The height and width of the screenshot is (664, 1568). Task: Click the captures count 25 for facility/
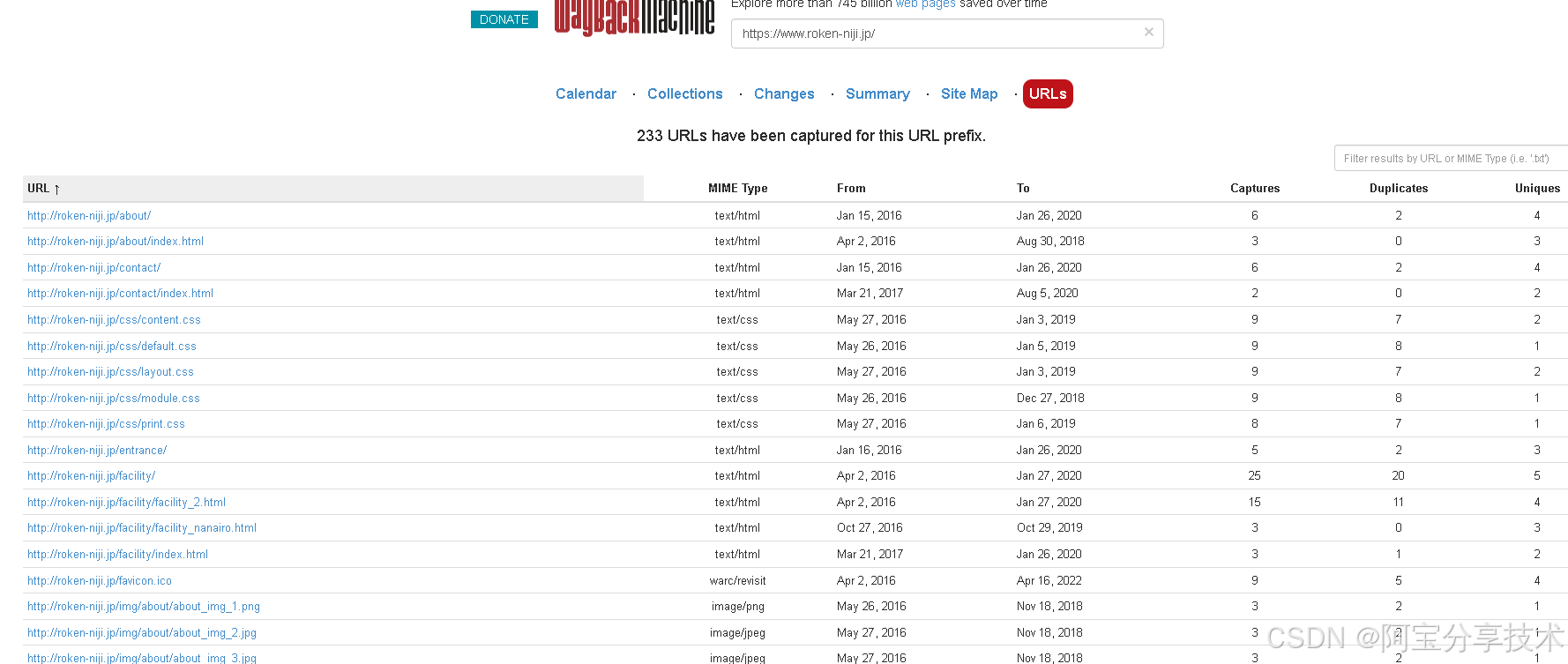(x=1254, y=475)
